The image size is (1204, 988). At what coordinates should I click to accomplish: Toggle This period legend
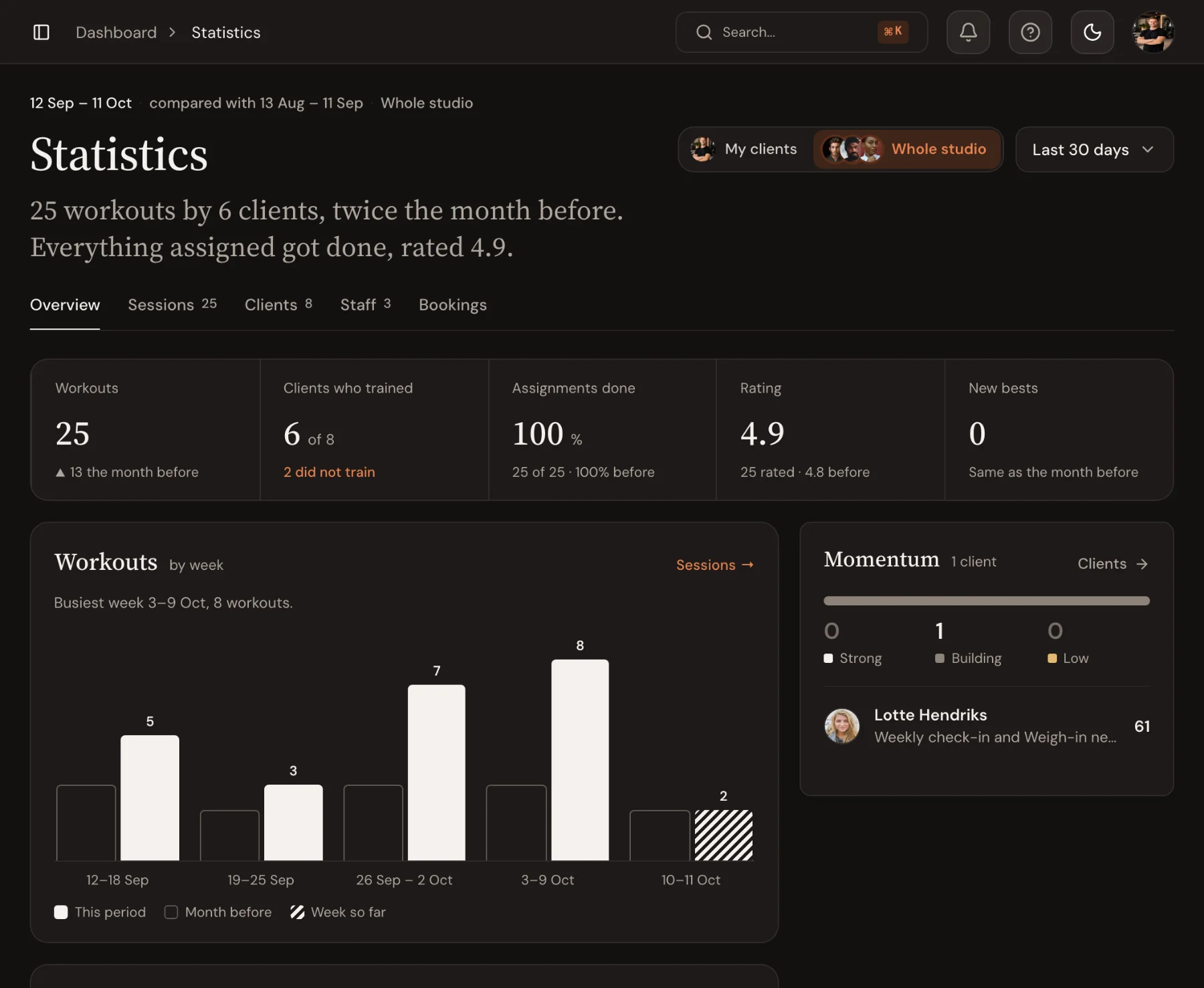click(100, 912)
